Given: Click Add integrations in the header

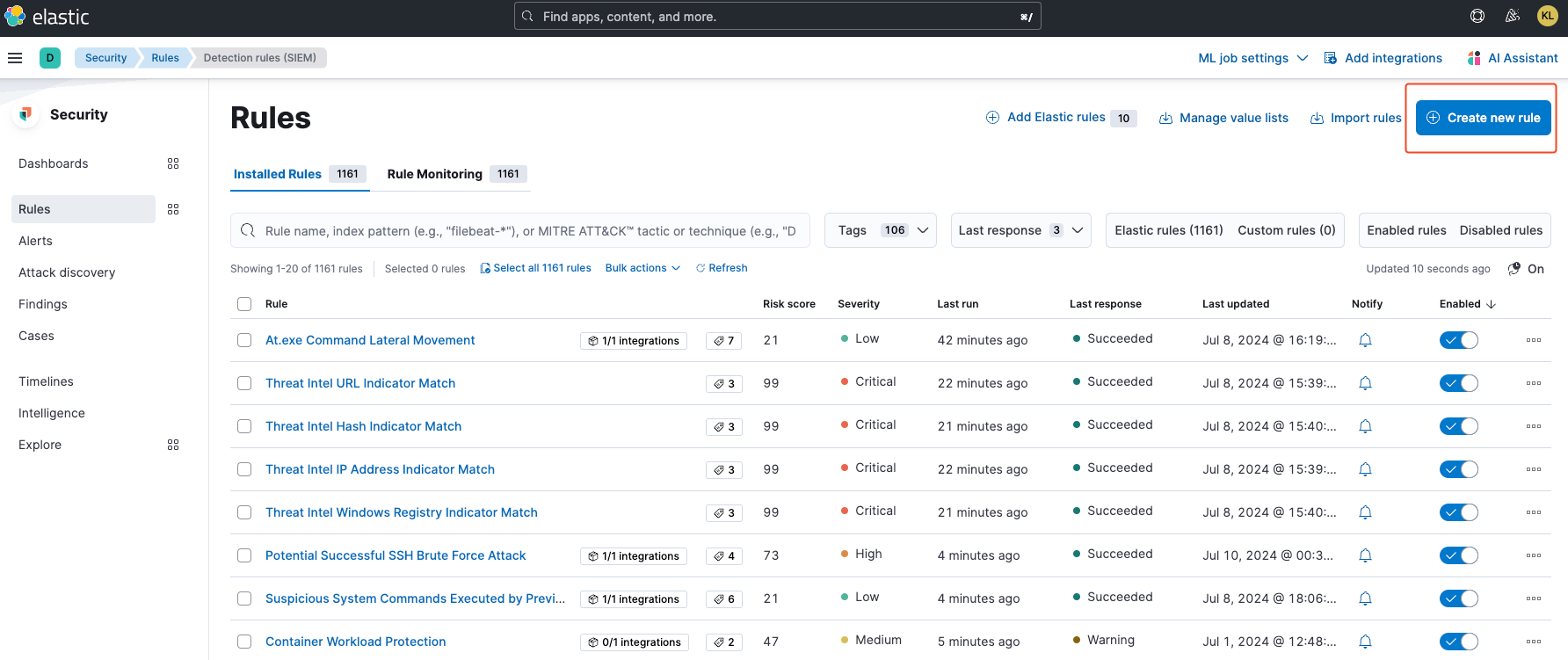Looking at the screenshot, I should pos(1383,58).
